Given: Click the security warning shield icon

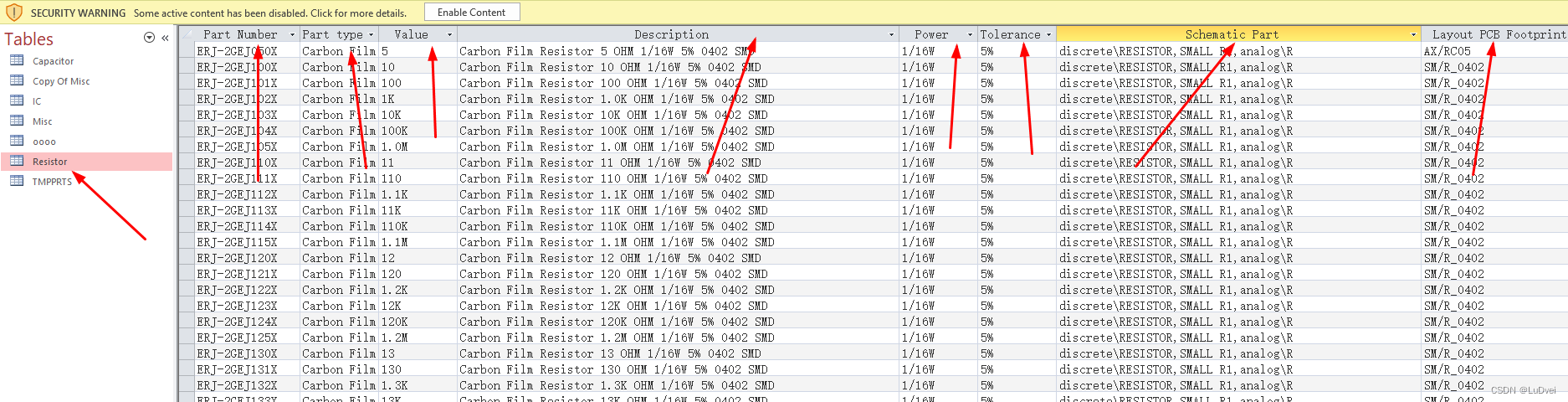Looking at the screenshot, I should (14, 13).
